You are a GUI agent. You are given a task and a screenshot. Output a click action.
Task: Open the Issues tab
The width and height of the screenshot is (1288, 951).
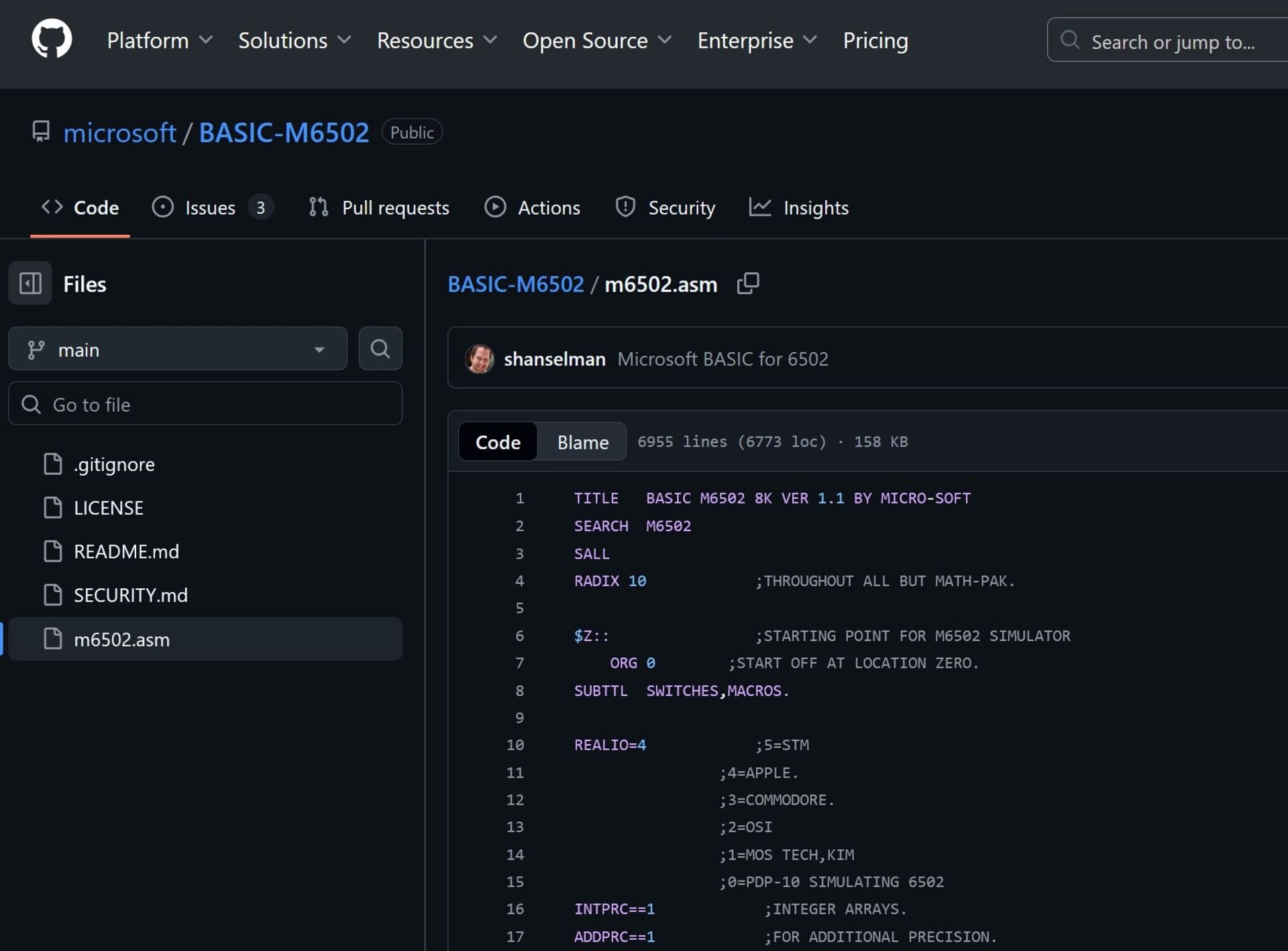[211, 208]
